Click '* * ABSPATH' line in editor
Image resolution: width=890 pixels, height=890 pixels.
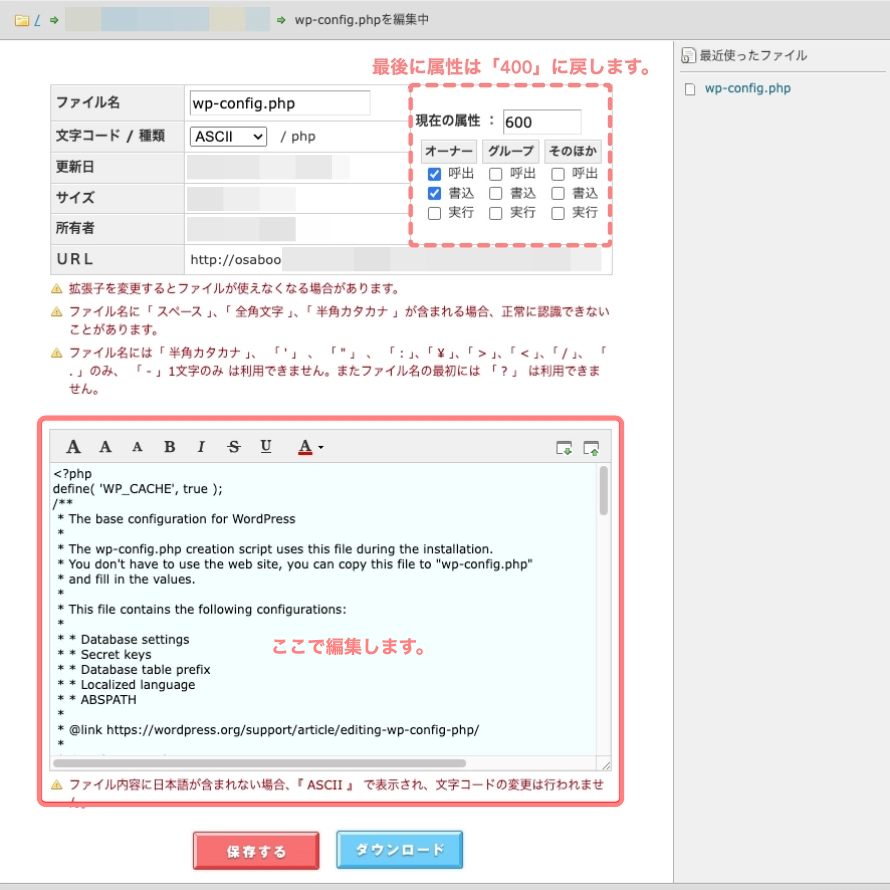[96, 700]
